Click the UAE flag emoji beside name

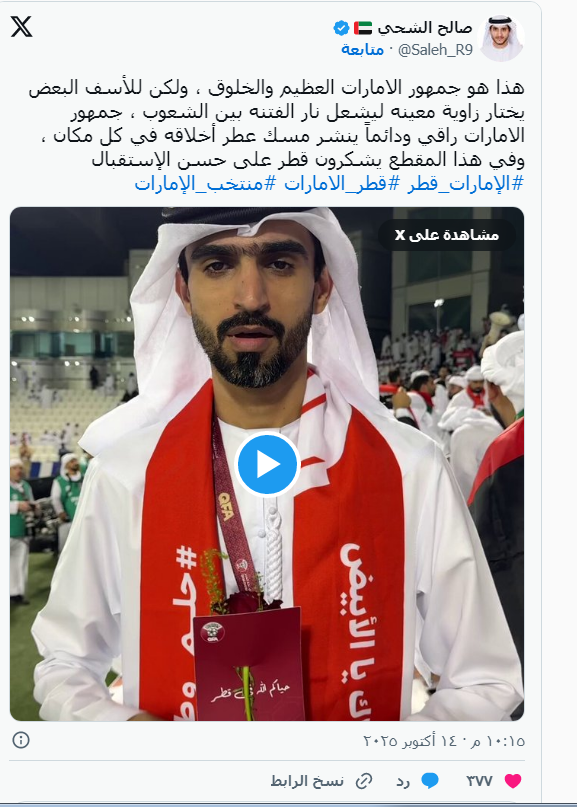click(363, 28)
